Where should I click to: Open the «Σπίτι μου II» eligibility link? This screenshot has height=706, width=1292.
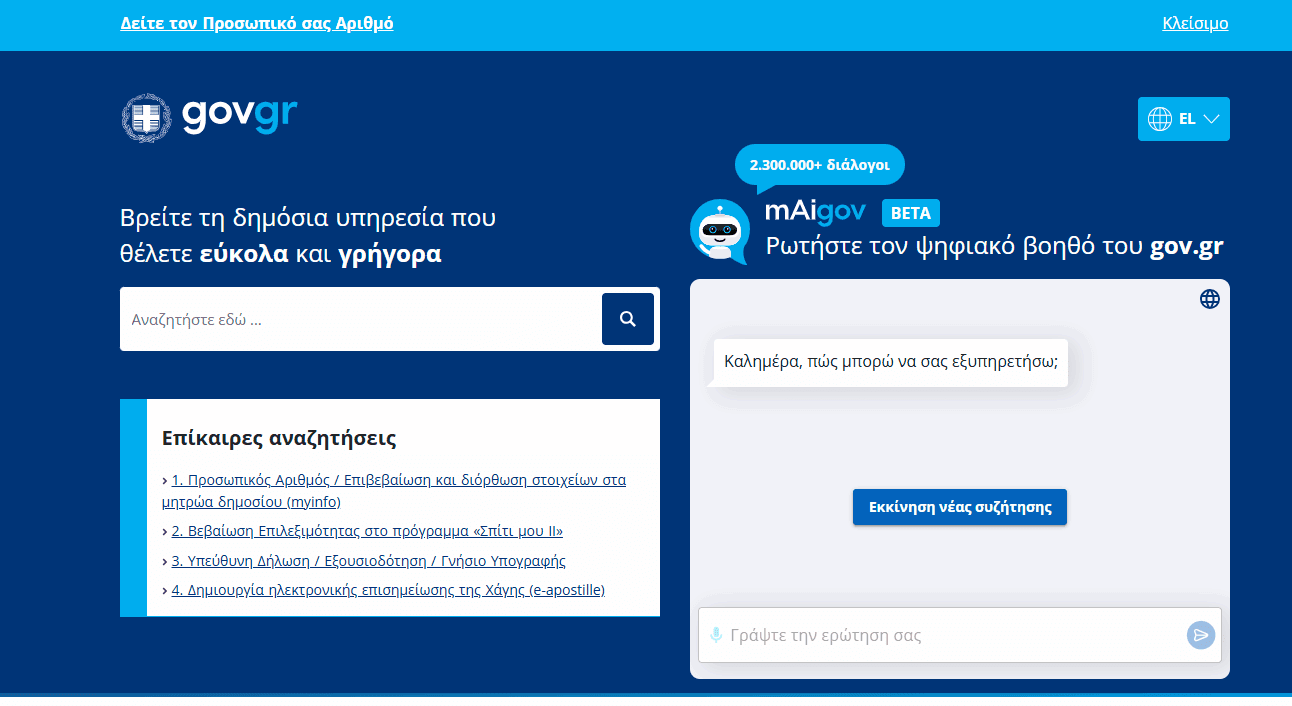pyautogui.click(x=366, y=530)
